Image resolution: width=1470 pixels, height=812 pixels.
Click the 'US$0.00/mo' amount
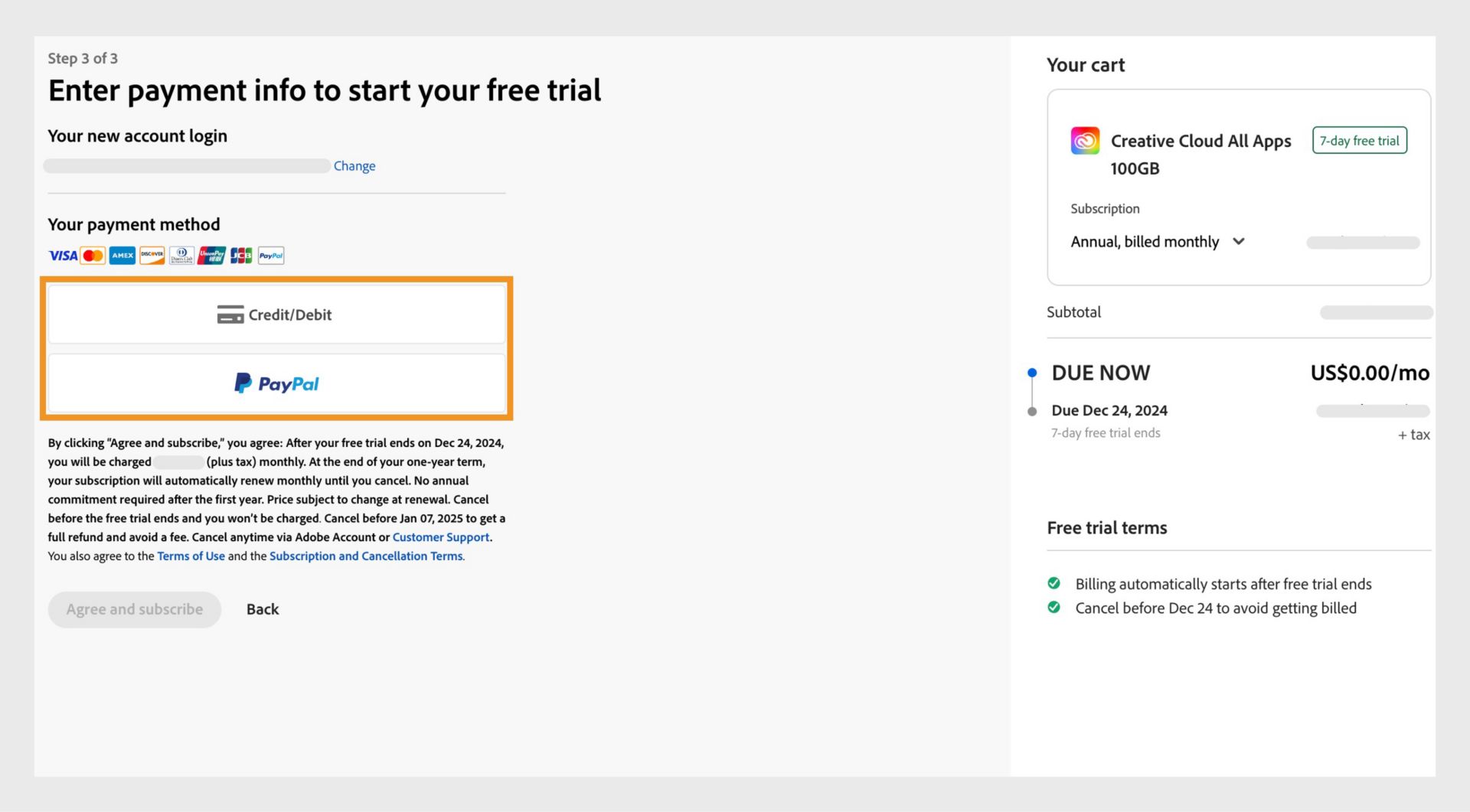coord(1370,373)
